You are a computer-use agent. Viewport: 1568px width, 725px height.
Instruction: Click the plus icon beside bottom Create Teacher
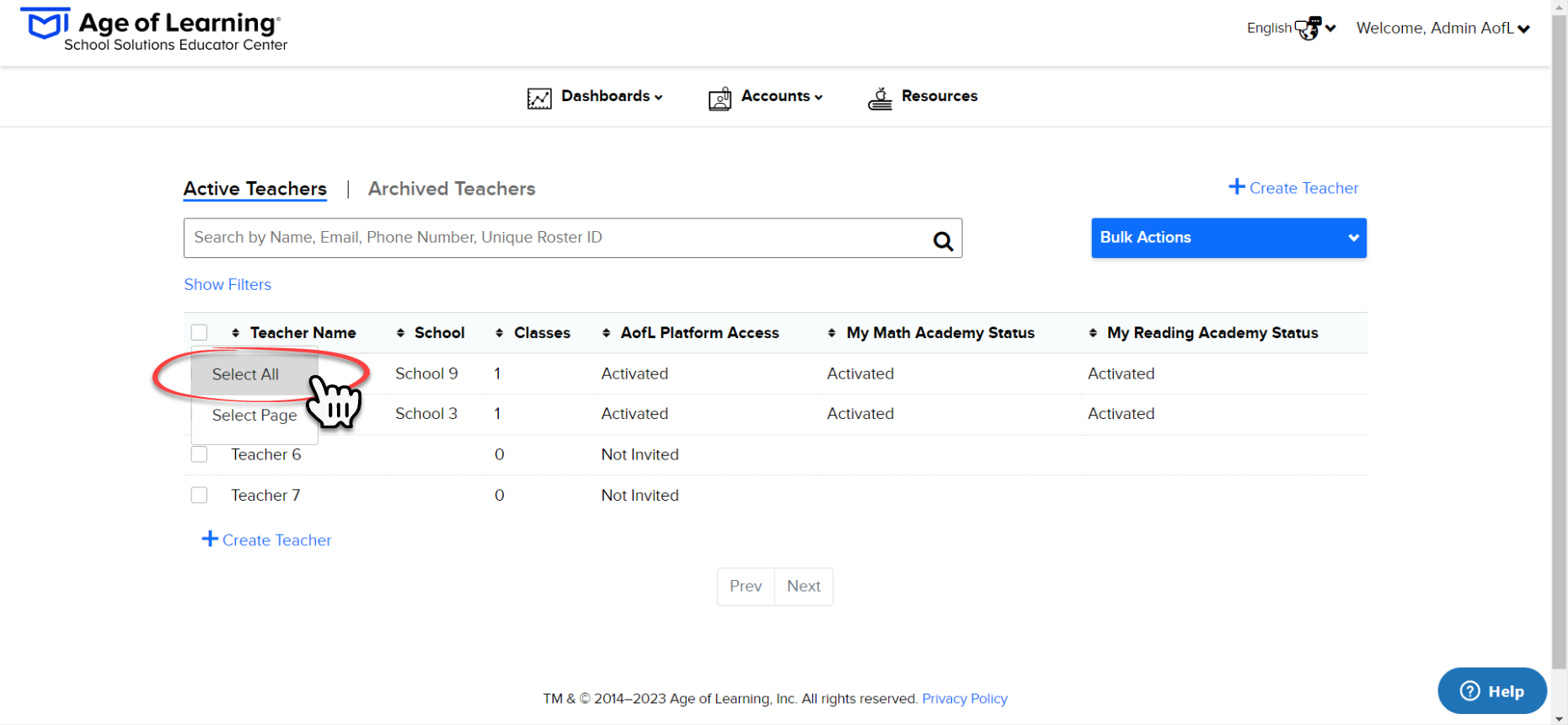click(x=210, y=539)
